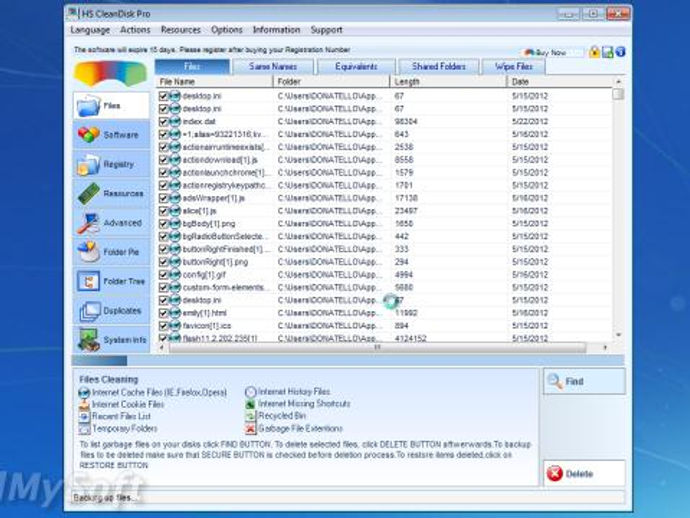This screenshot has width=690, height=518.
Task: Click the Recent Files List icon
Action: click(x=84, y=416)
